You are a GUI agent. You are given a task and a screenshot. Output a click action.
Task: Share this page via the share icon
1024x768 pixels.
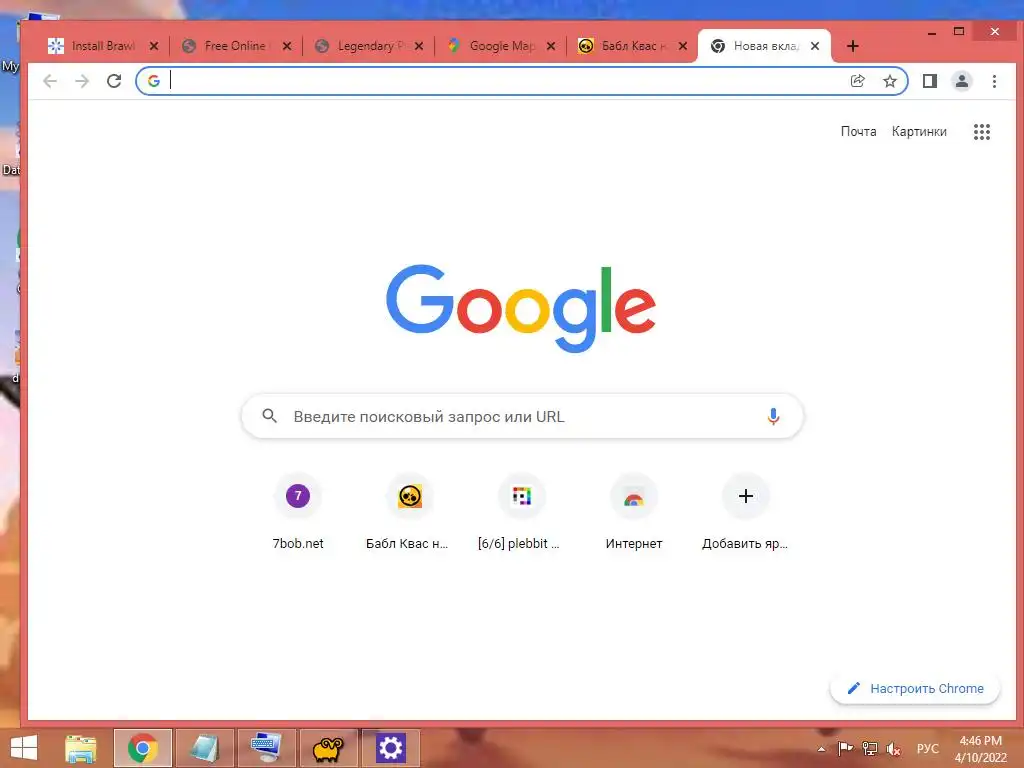[x=857, y=81]
